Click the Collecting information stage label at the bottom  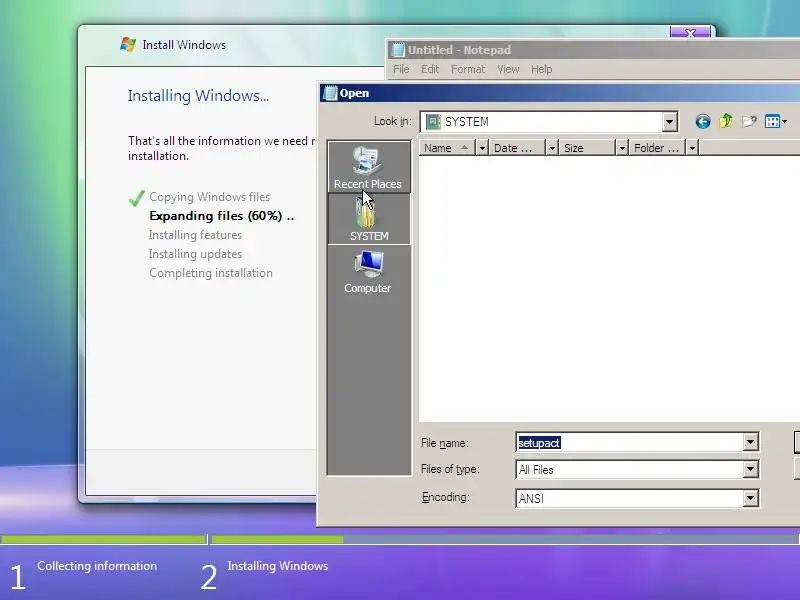point(97,566)
